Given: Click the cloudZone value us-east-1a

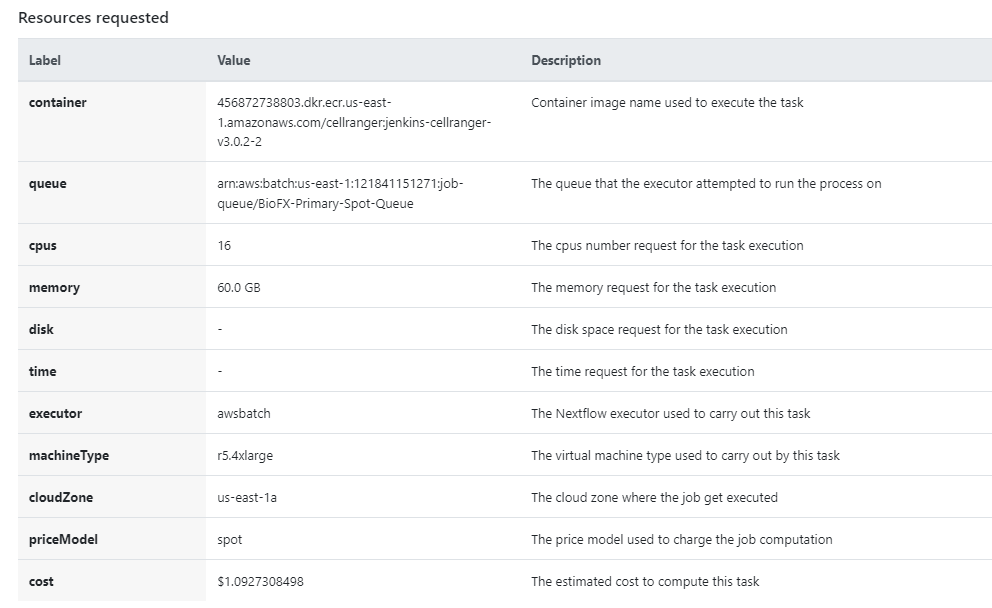Looking at the screenshot, I should 247,497.
